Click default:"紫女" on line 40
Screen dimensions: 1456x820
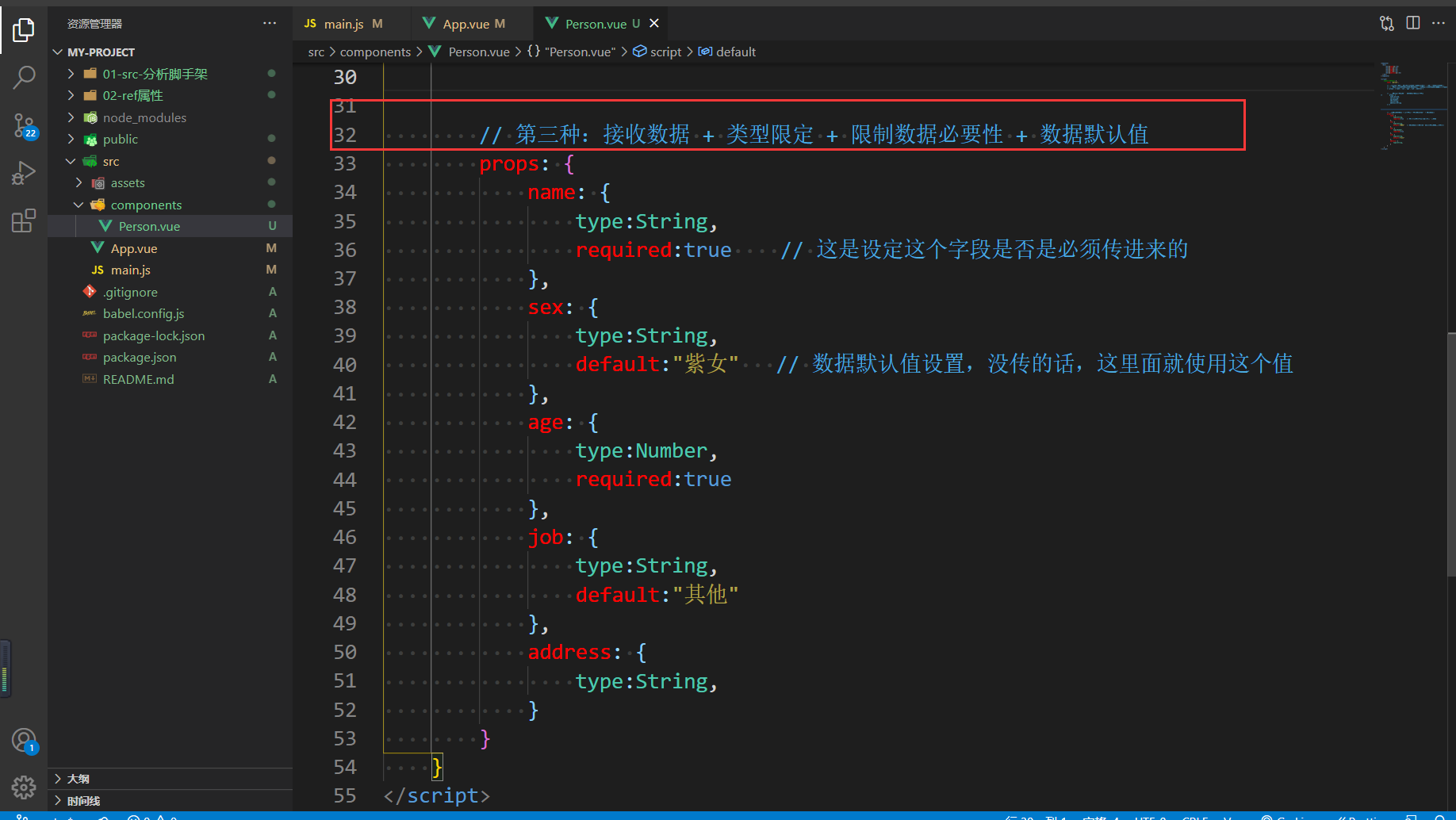[x=657, y=364]
